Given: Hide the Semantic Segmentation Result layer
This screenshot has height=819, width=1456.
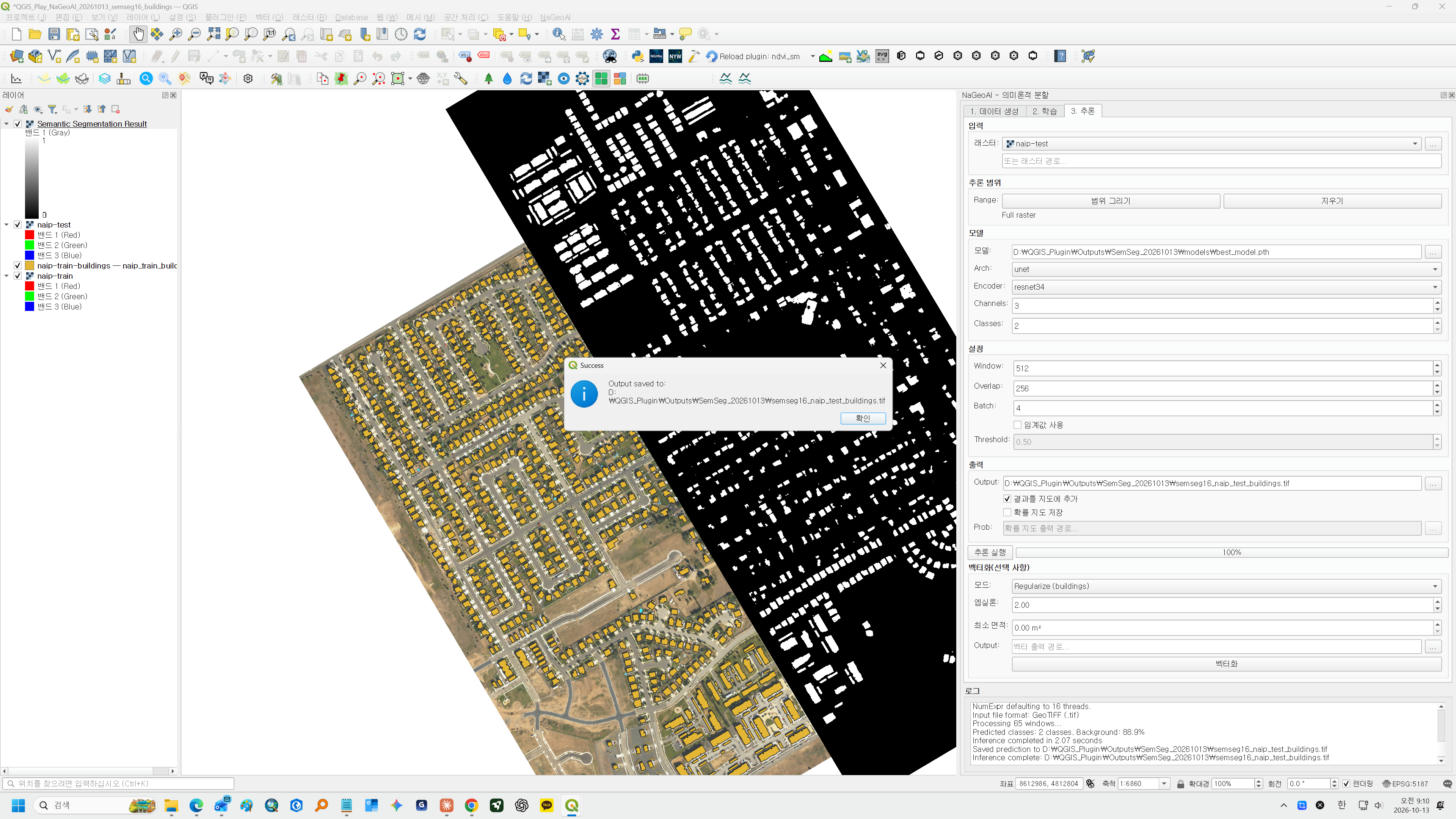Looking at the screenshot, I should point(17,124).
